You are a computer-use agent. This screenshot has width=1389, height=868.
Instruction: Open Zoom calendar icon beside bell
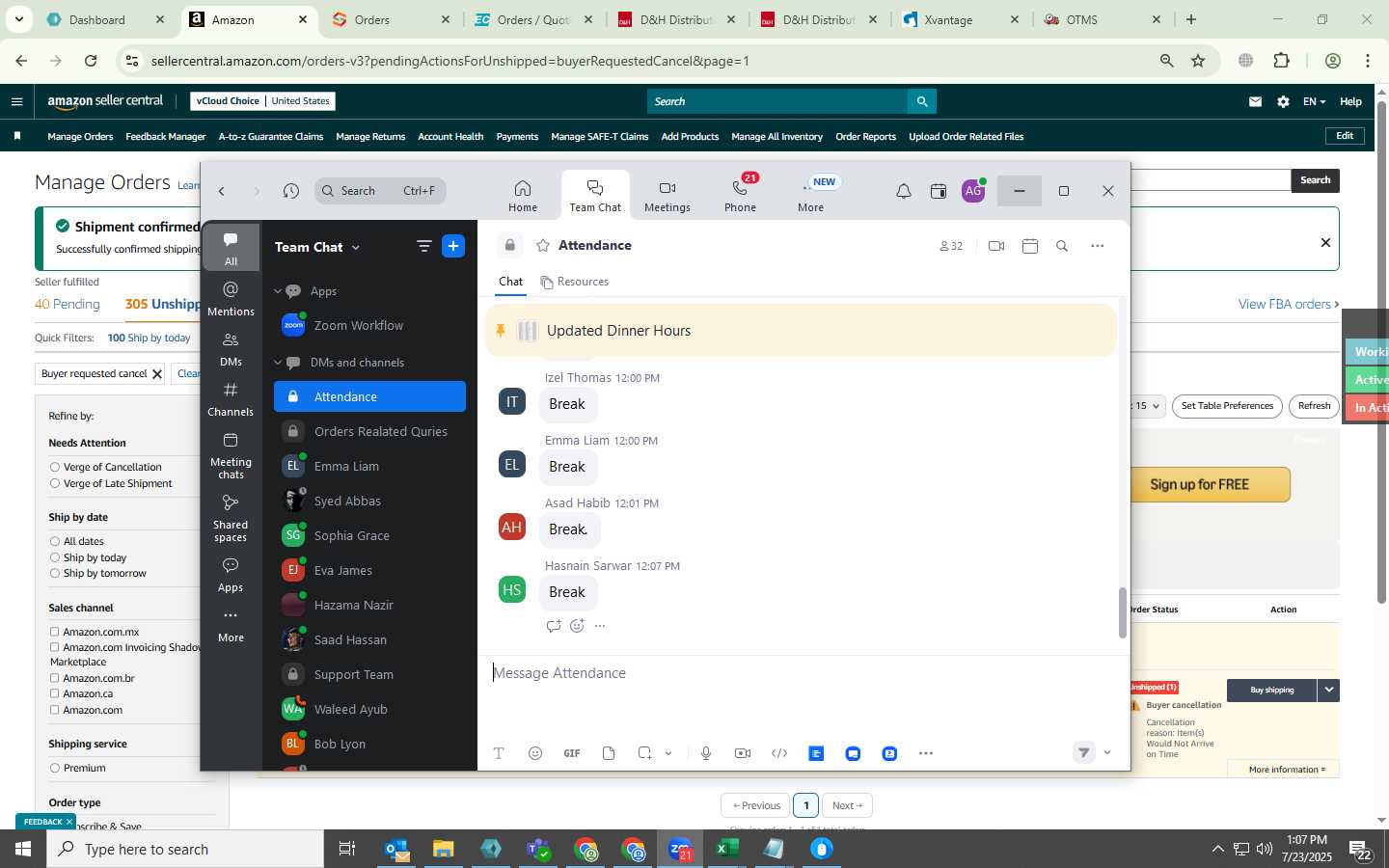pyautogui.click(x=938, y=191)
